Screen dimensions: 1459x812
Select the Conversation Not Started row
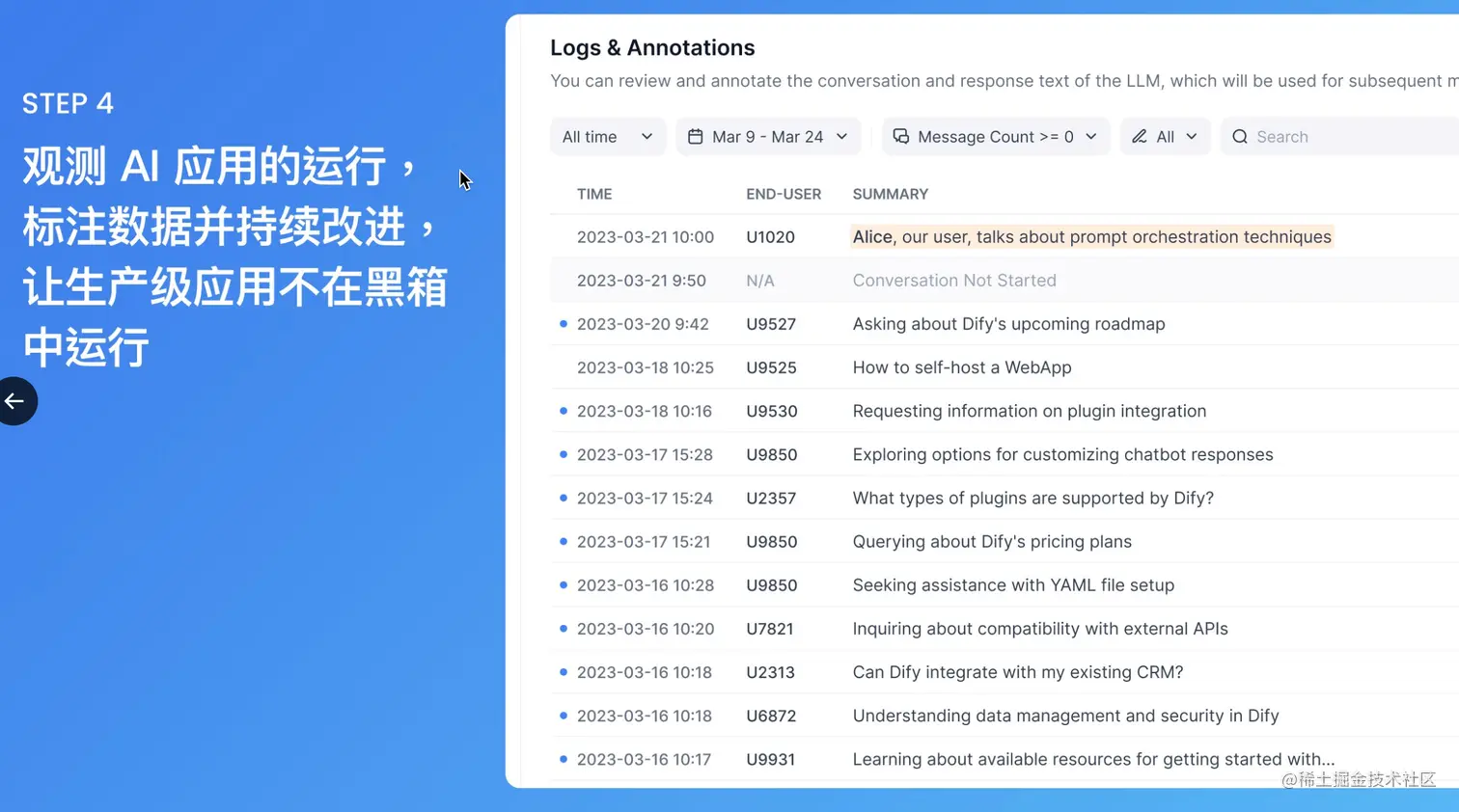pyautogui.click(x=1005, y=281)
